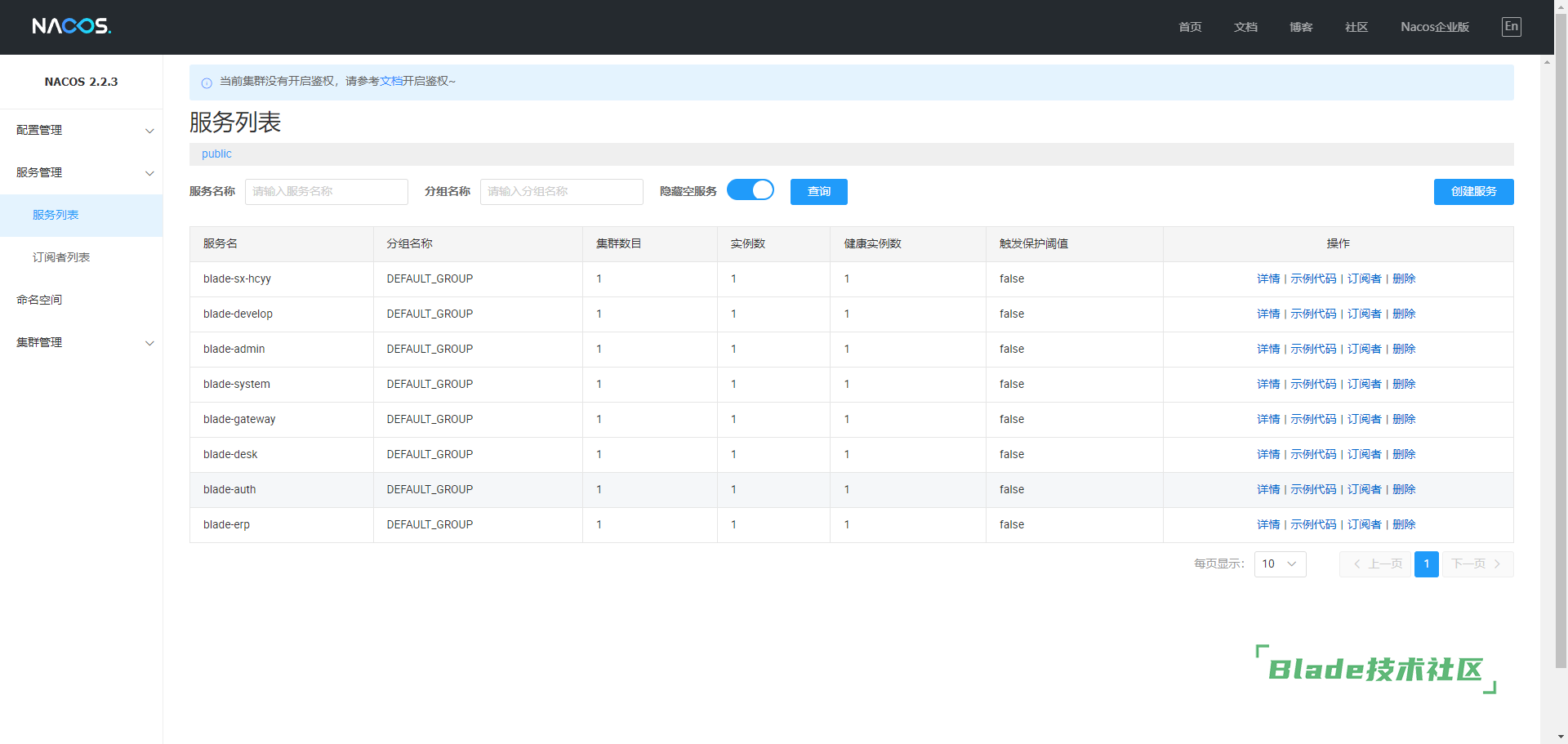
Task: Open 示例代码 for blade-gateway
Action: (1313, 420)
